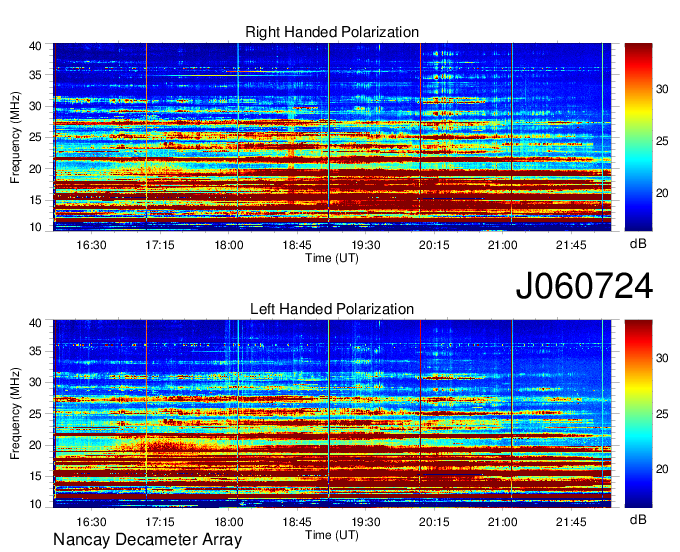
Task: Click the 18:45 tick on the top plot
Action: click(297, 245)
